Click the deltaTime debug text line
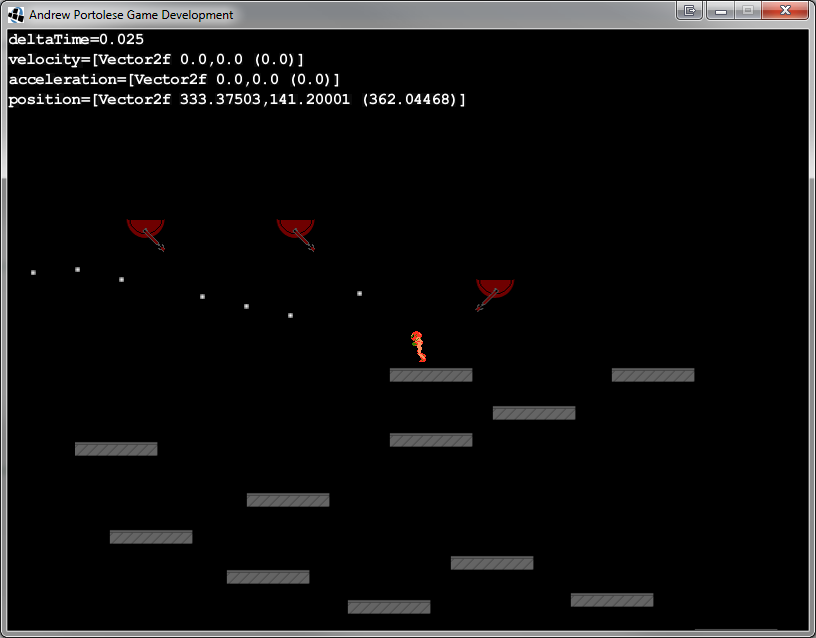The image size is (816, 638). (76, 40)
